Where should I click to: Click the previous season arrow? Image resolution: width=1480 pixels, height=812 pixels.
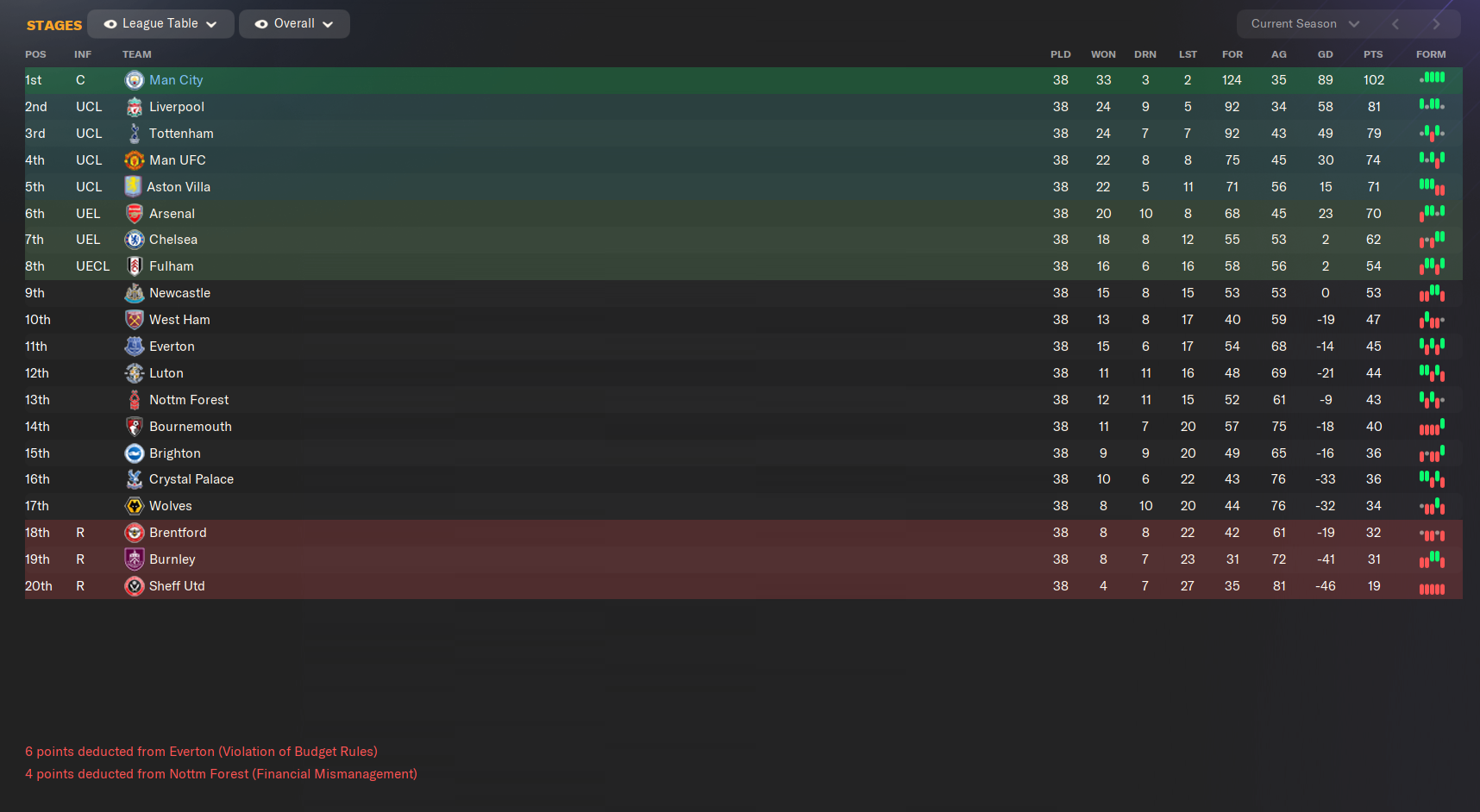click(1395, 23)
